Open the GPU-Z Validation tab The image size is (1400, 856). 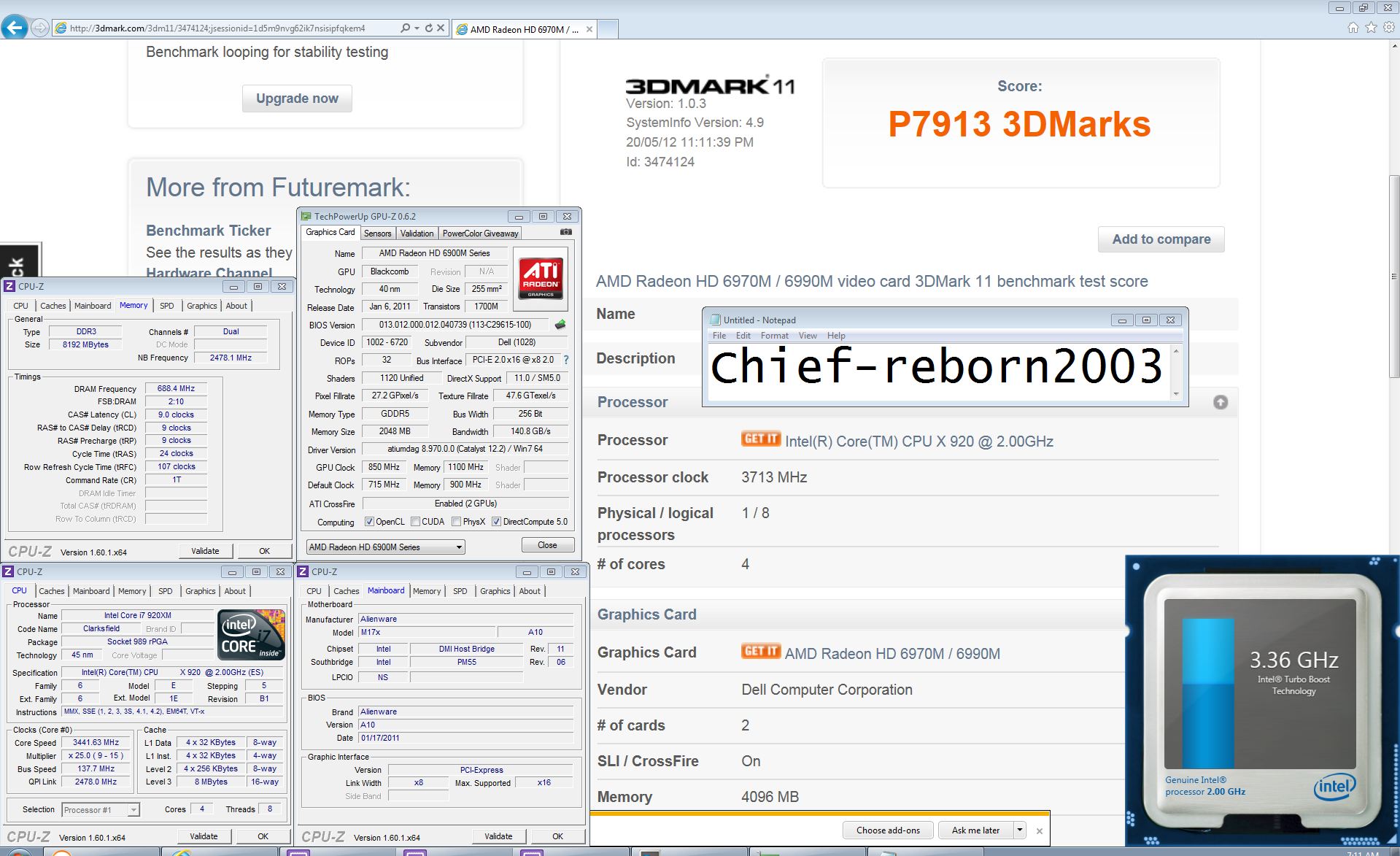(417, 234)
